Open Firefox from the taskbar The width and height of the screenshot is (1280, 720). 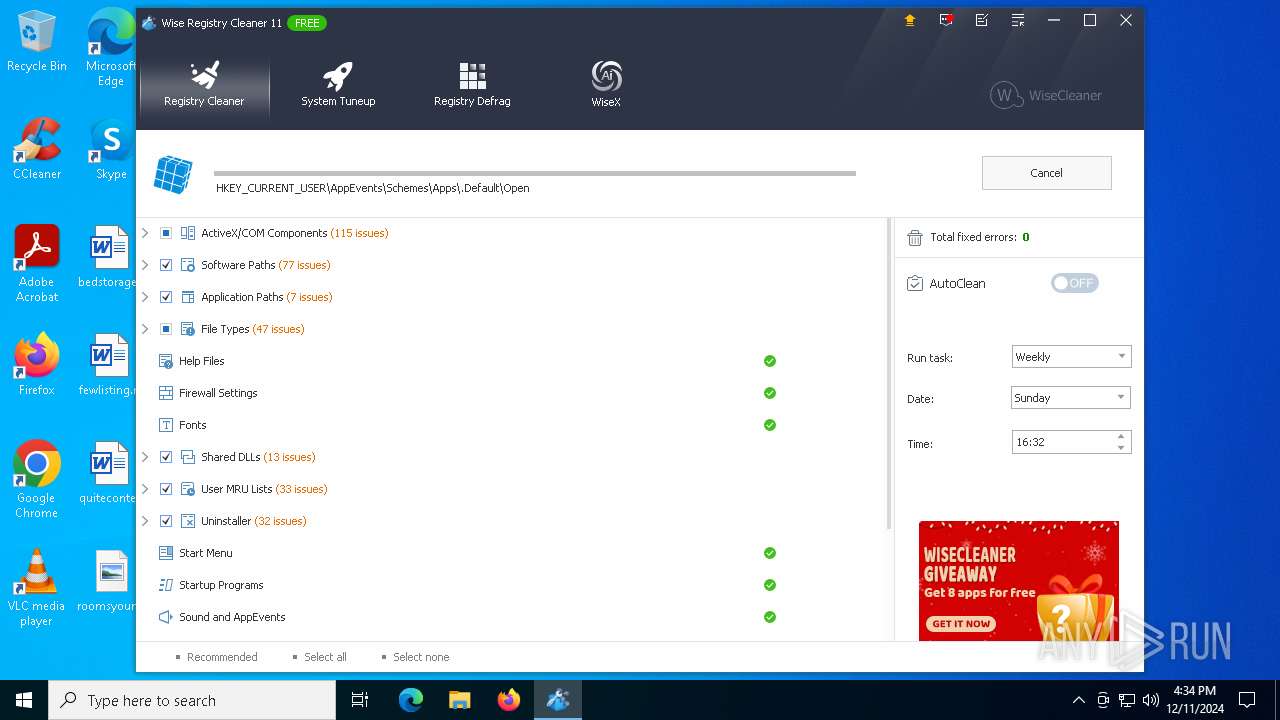coord(508,700)
